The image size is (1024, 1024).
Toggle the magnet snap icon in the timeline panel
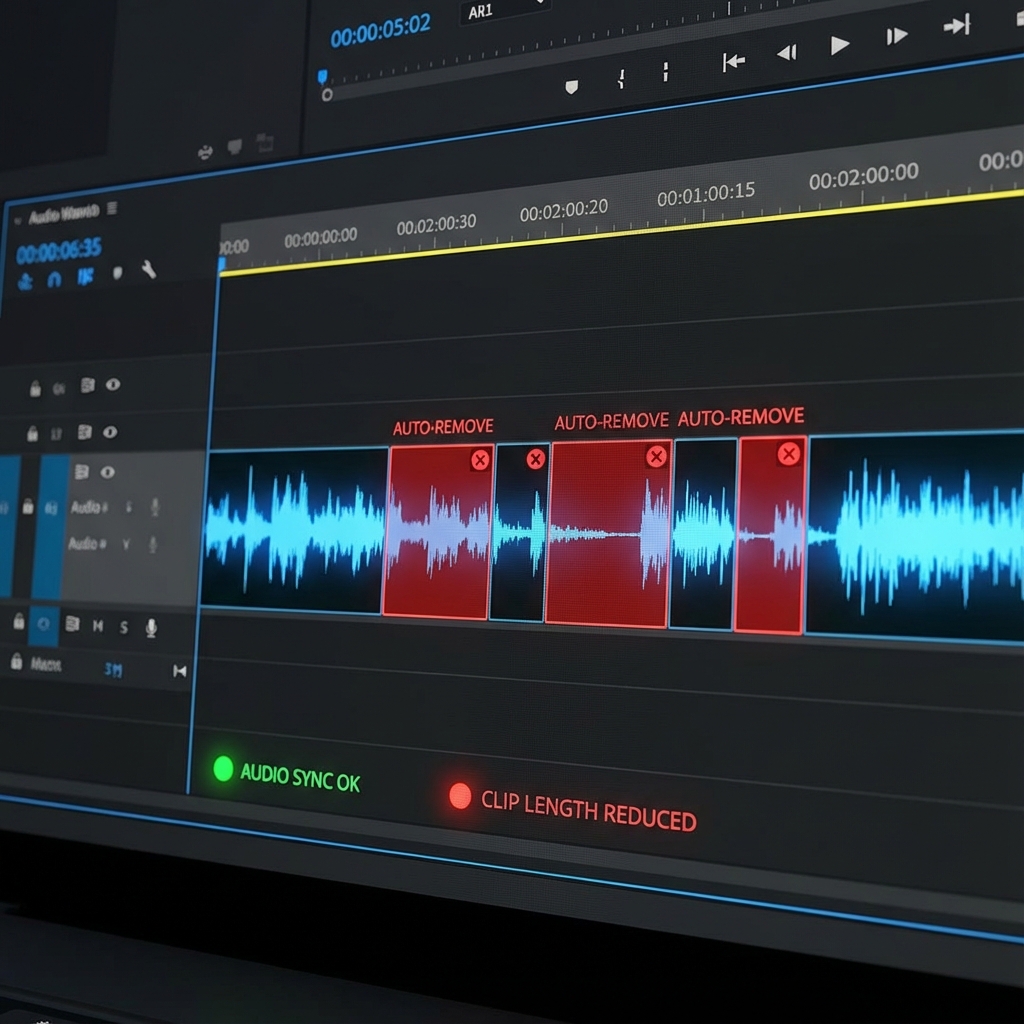click(x=54, y=280)
